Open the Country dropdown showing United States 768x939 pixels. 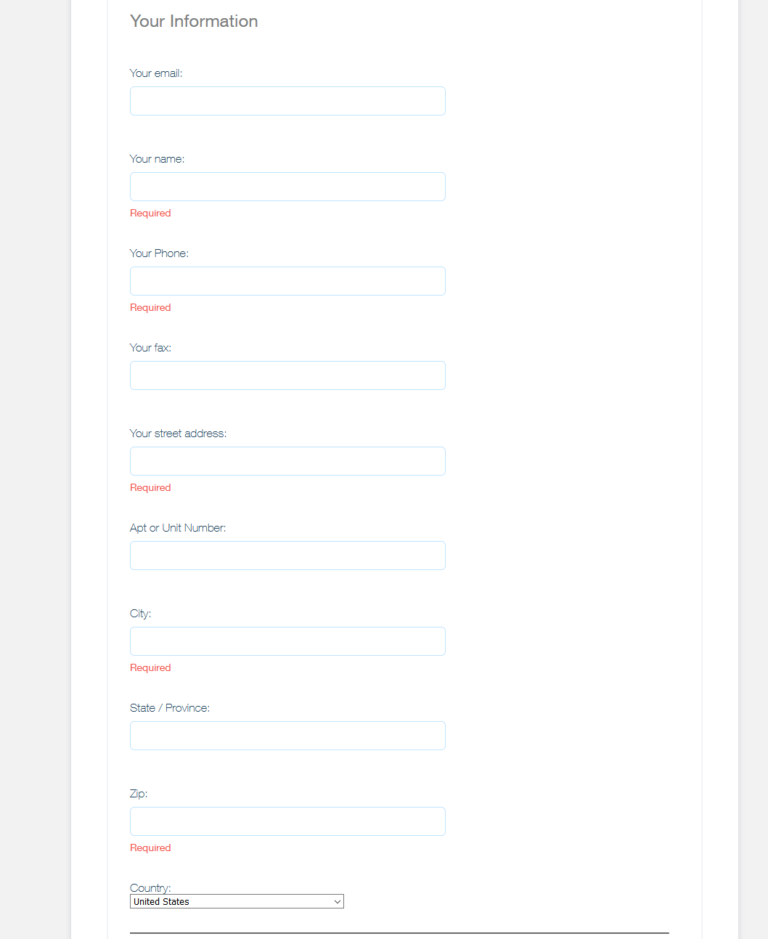237,902
